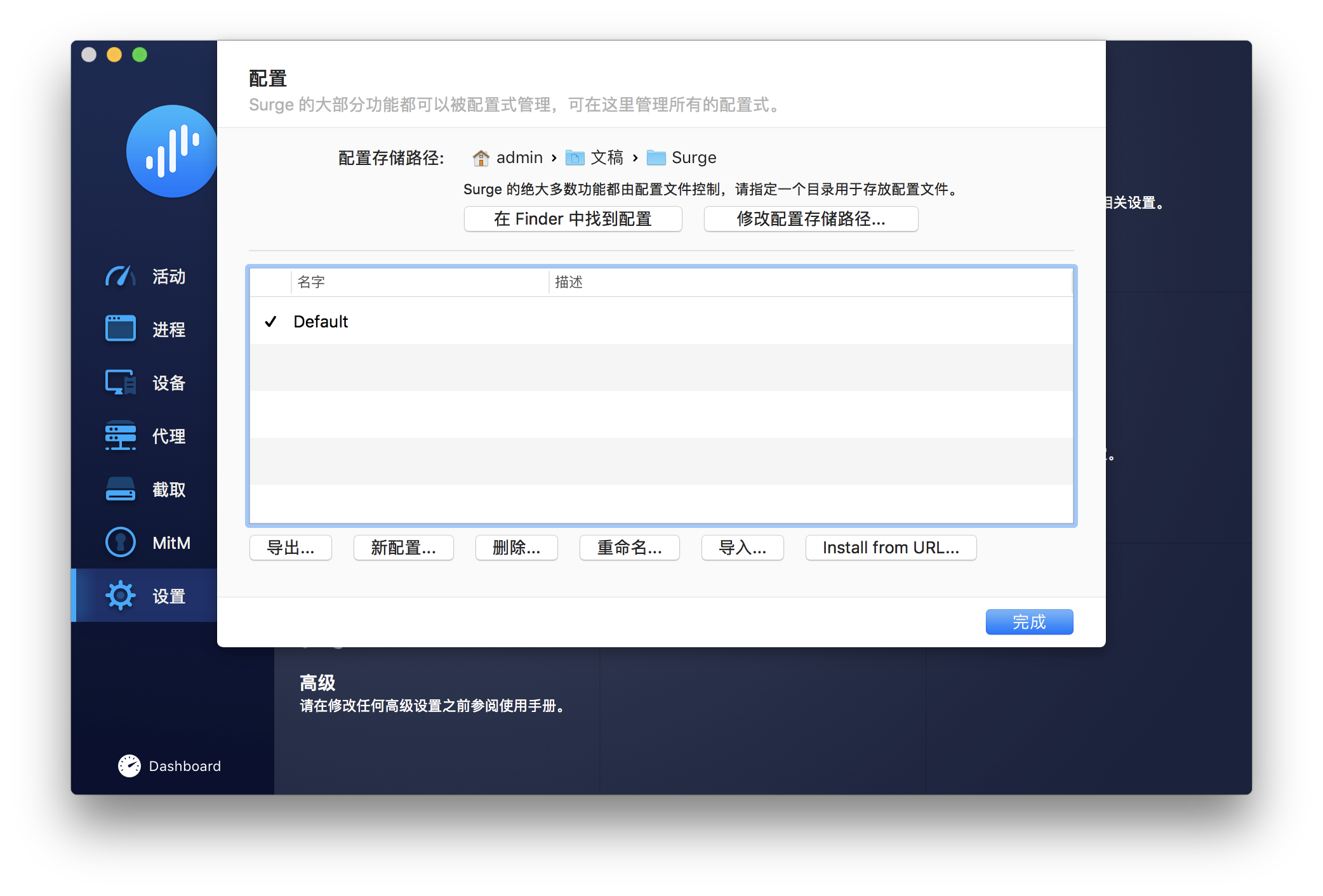Navigate to 设备 (Devices) section
The width and height of the screenshot is (1323, 896).
[148, 382]
